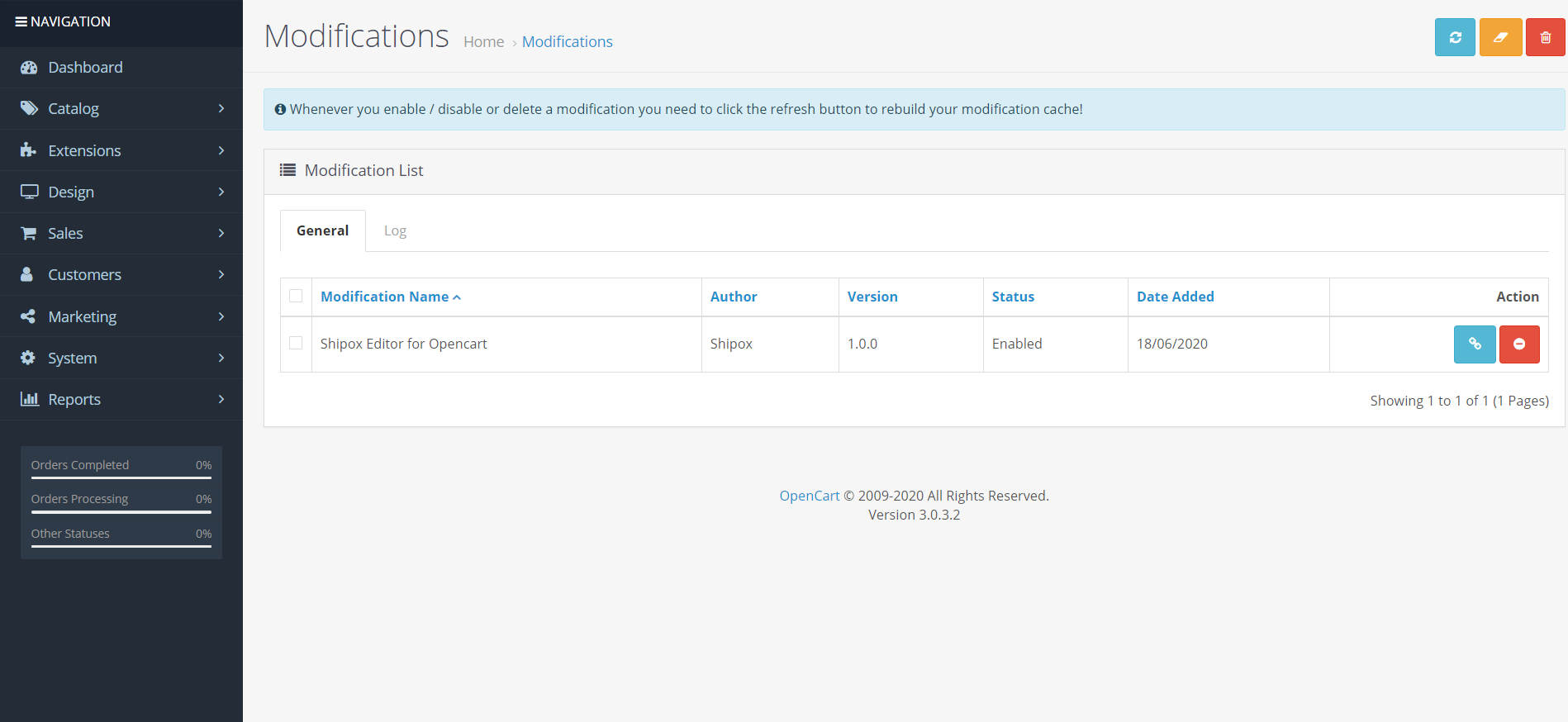The height and width of the screenshot is (722, 1568).
Task: Expand the Marketing menu chevron
Action: pyautogui.click(x=221, y=316)
